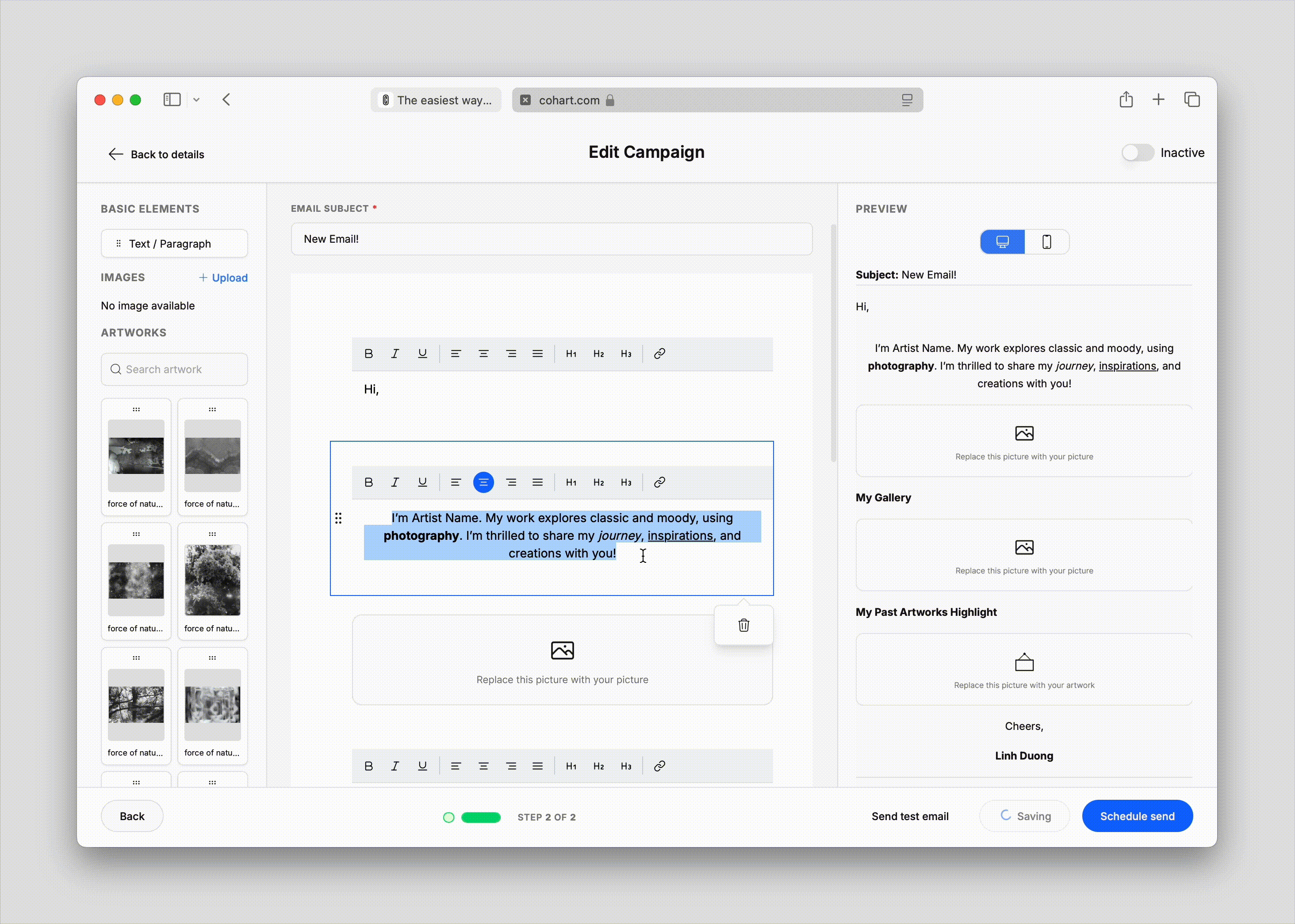Screen dimensions: 1295x924
Task: Click the Email Subject input field
Action: (552, 239)
